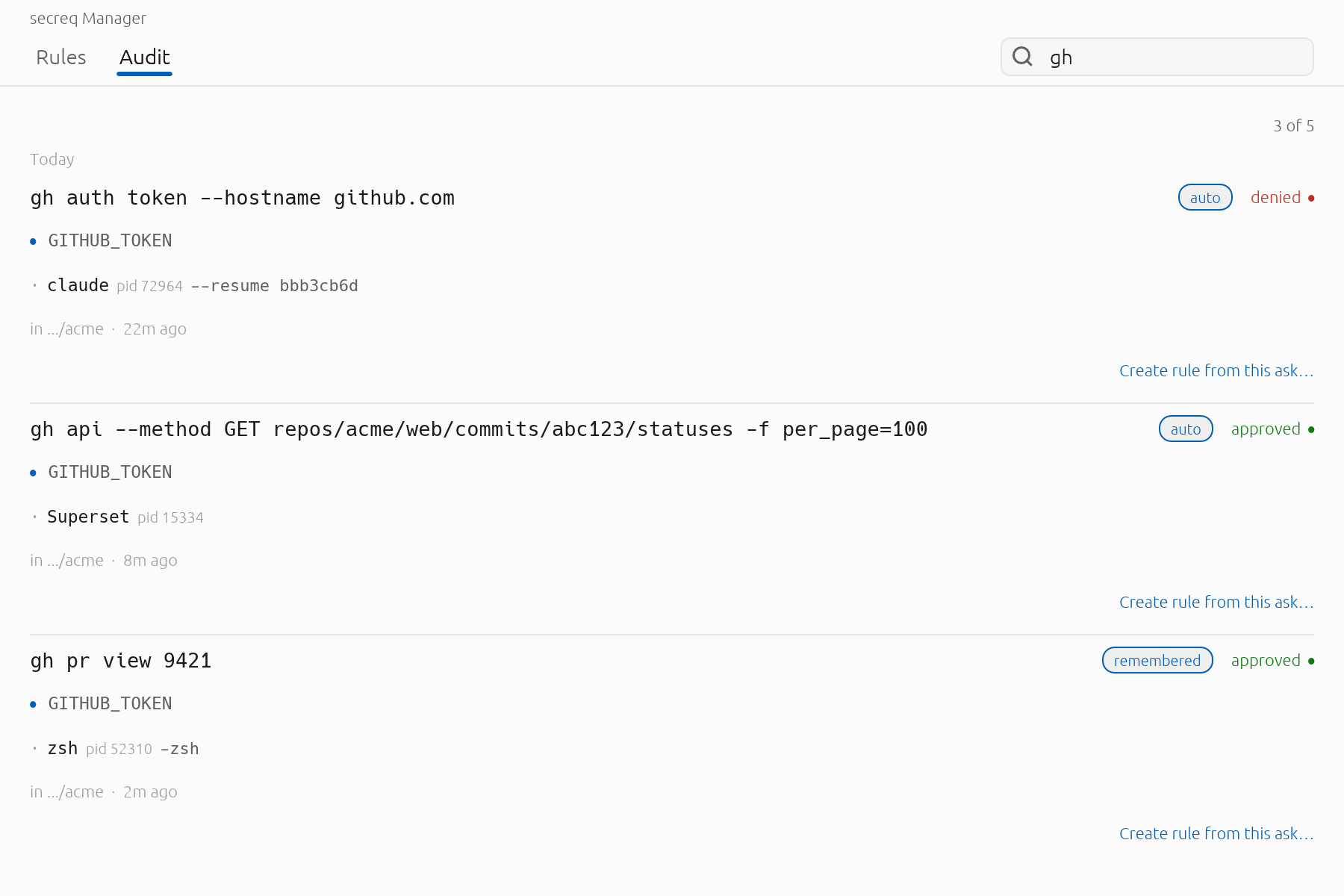The width and height of the screenshot is (1344, 896).
Task: Click the 'secreq Manager' title
Action: 88,19
